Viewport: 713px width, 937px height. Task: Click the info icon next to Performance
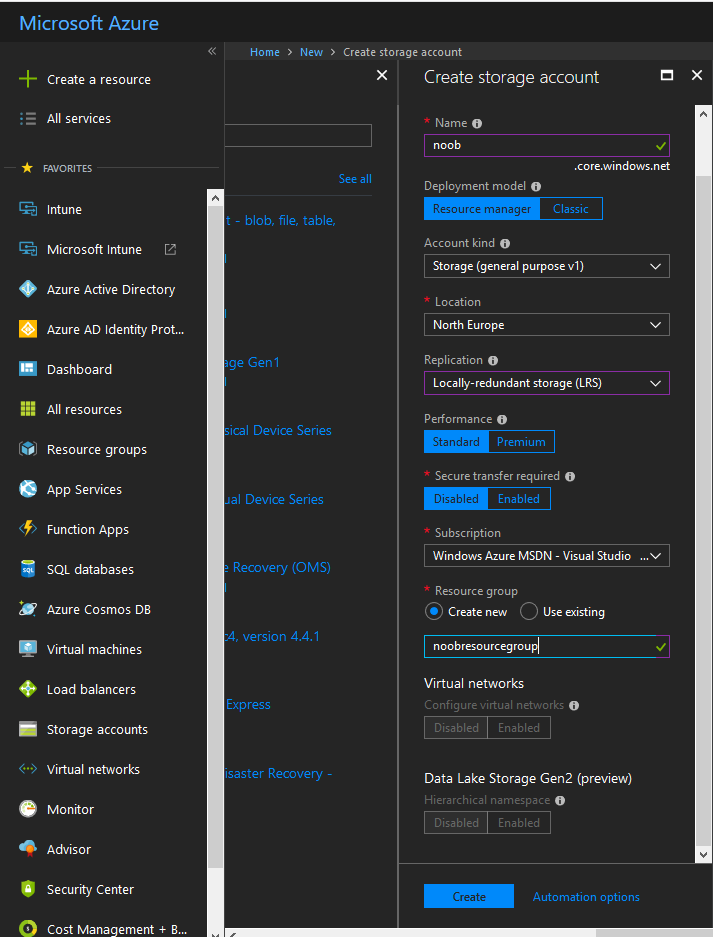[502, 419]
